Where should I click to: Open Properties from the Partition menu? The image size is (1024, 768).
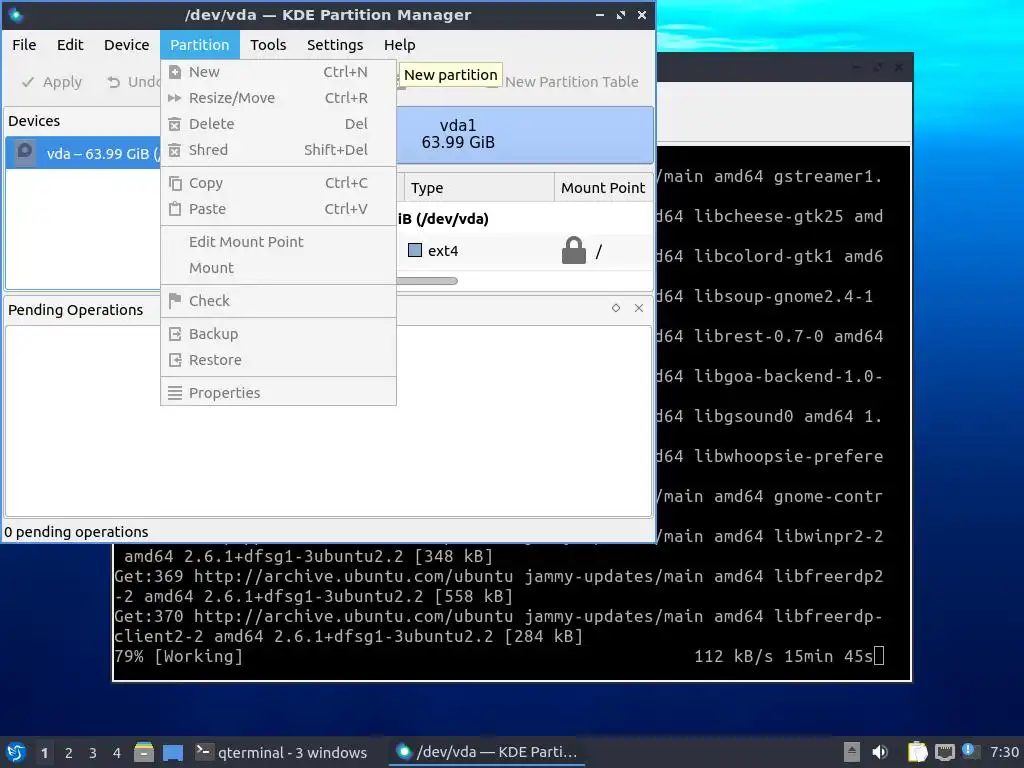(278, 392)
